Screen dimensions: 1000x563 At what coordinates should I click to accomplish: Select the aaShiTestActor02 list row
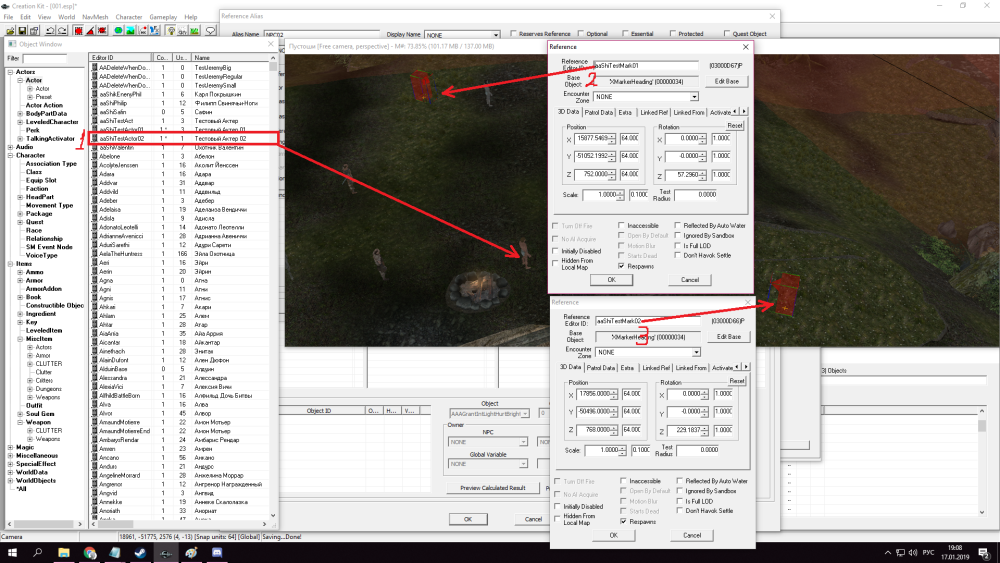(x=184, y=138)
